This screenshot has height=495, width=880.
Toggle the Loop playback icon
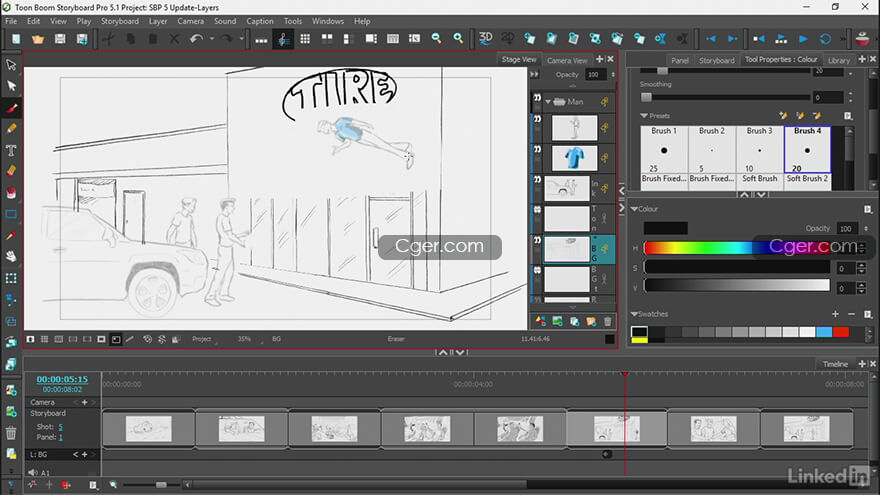click(825, 39)
